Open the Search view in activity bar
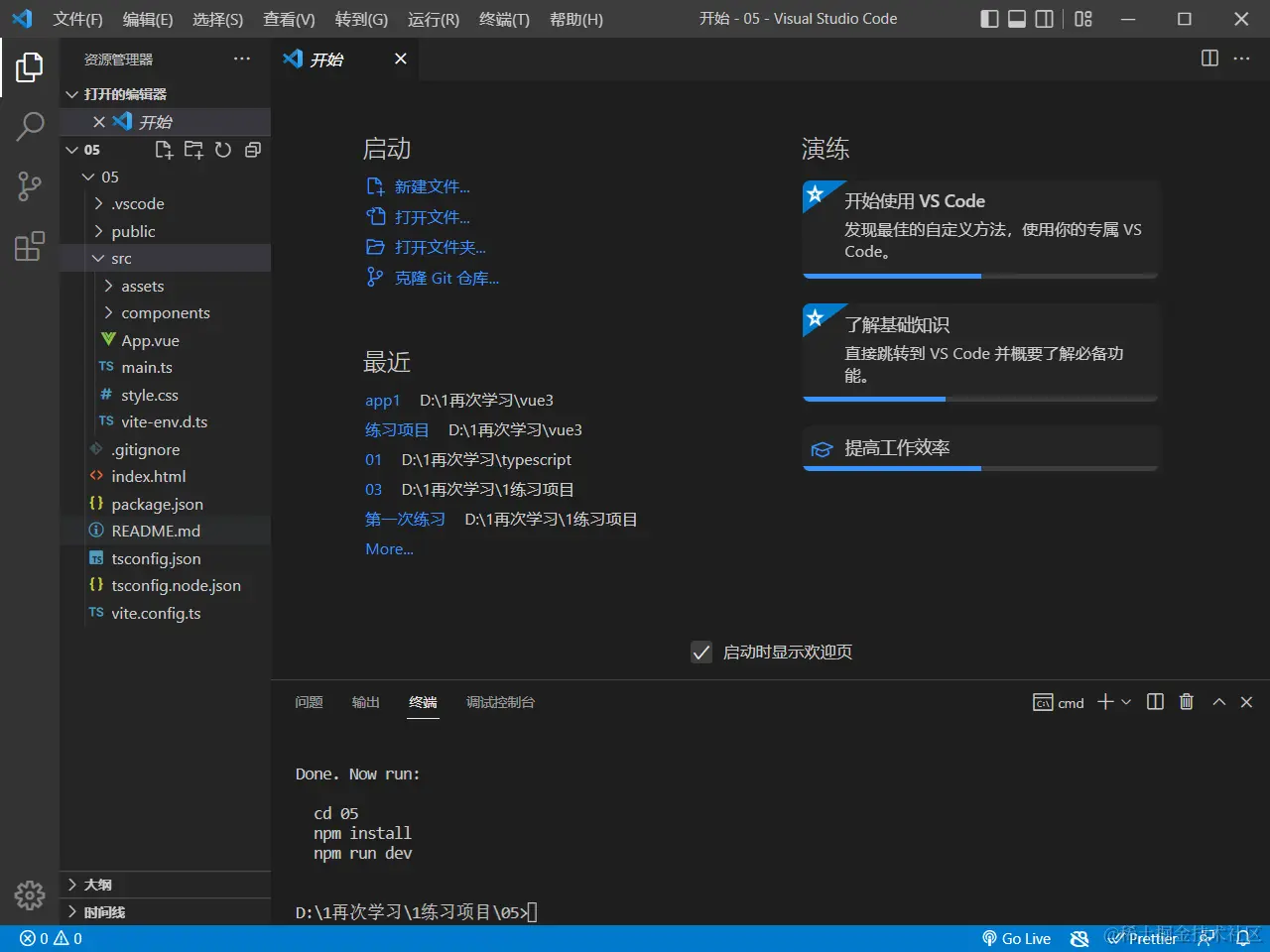The image size is (1270, 952). tap(30, 126)
